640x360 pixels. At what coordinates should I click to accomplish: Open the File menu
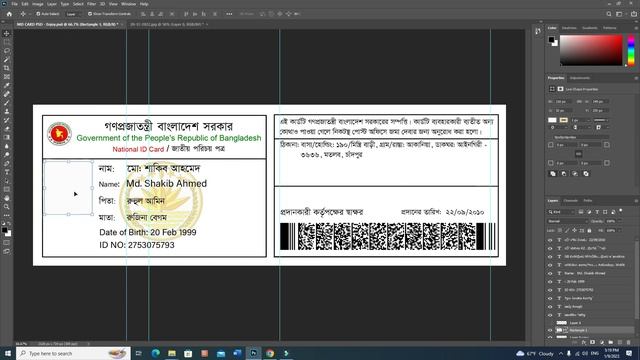[14, 4]
